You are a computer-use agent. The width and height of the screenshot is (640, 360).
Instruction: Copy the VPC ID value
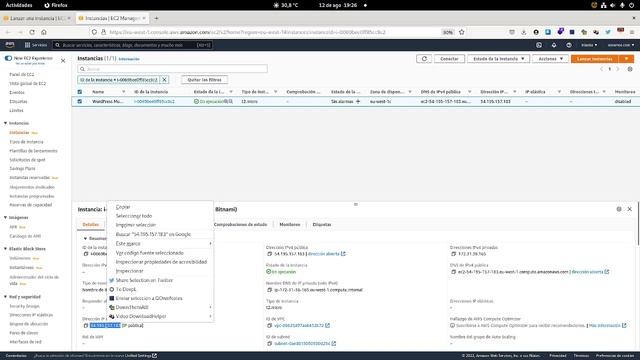point(269,326)
